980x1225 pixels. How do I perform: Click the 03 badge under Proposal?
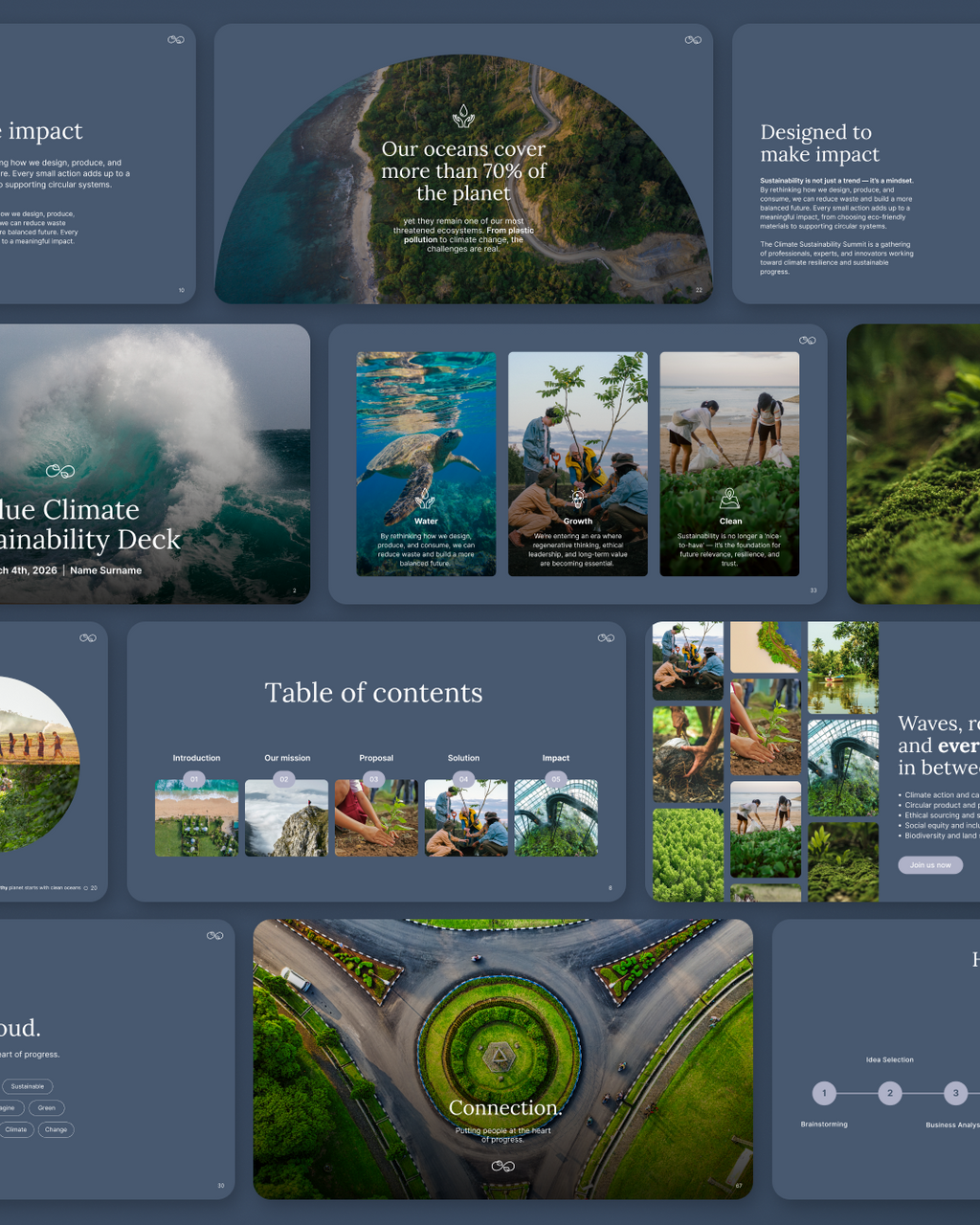(374, 779)
